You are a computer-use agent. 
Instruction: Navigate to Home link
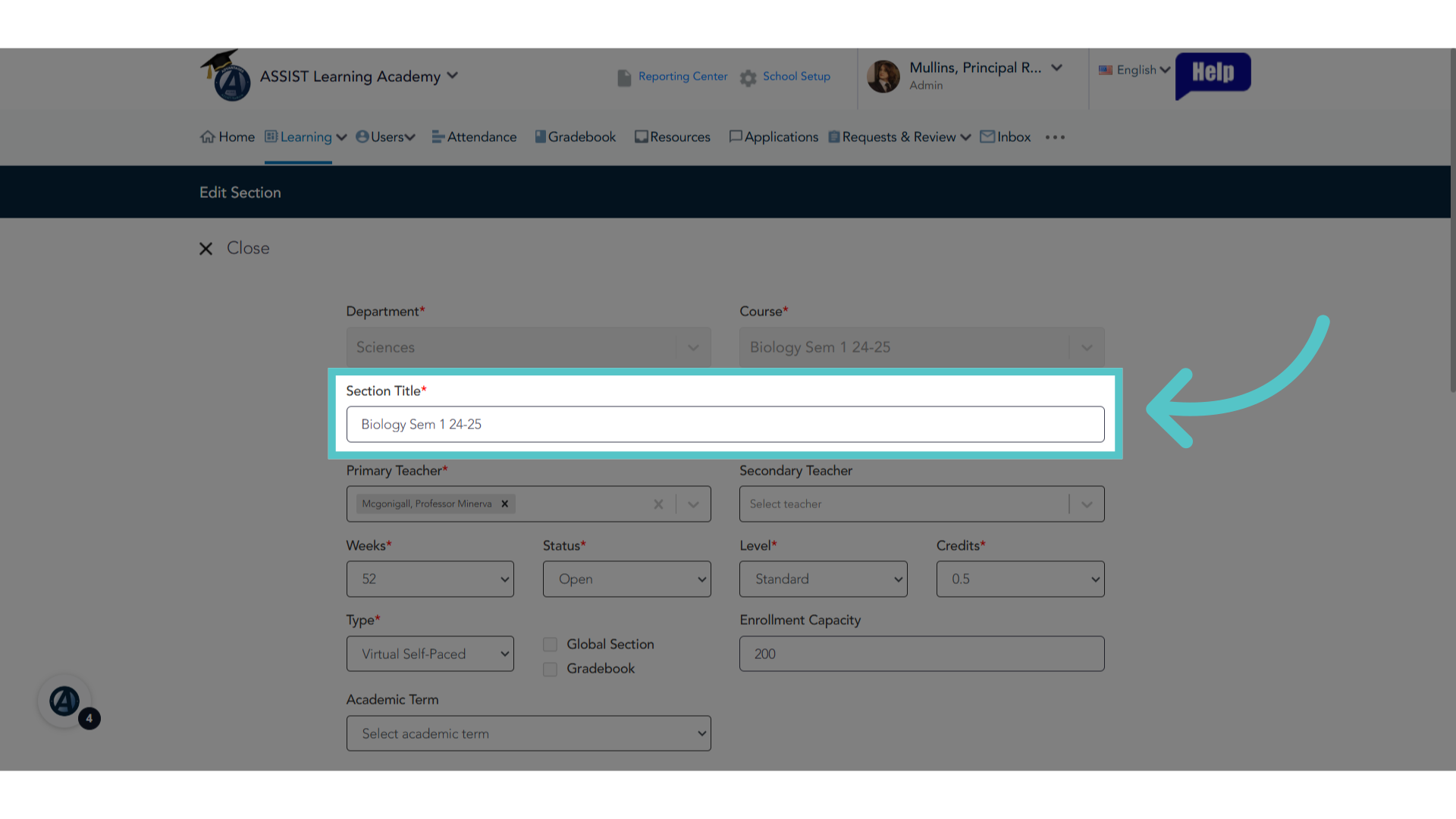[x=227, y=137]
